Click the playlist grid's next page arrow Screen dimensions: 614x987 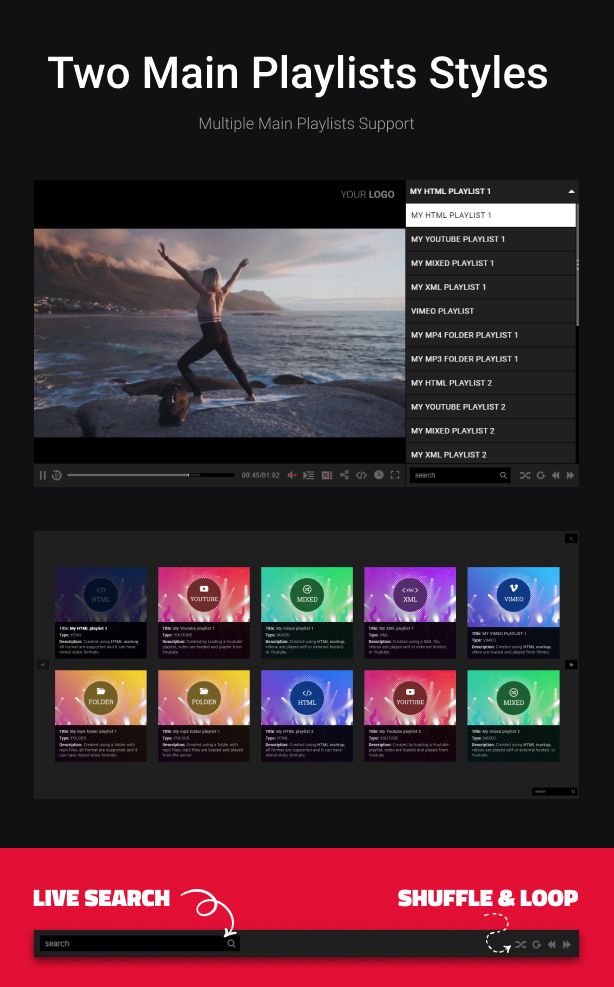point(571,664)
